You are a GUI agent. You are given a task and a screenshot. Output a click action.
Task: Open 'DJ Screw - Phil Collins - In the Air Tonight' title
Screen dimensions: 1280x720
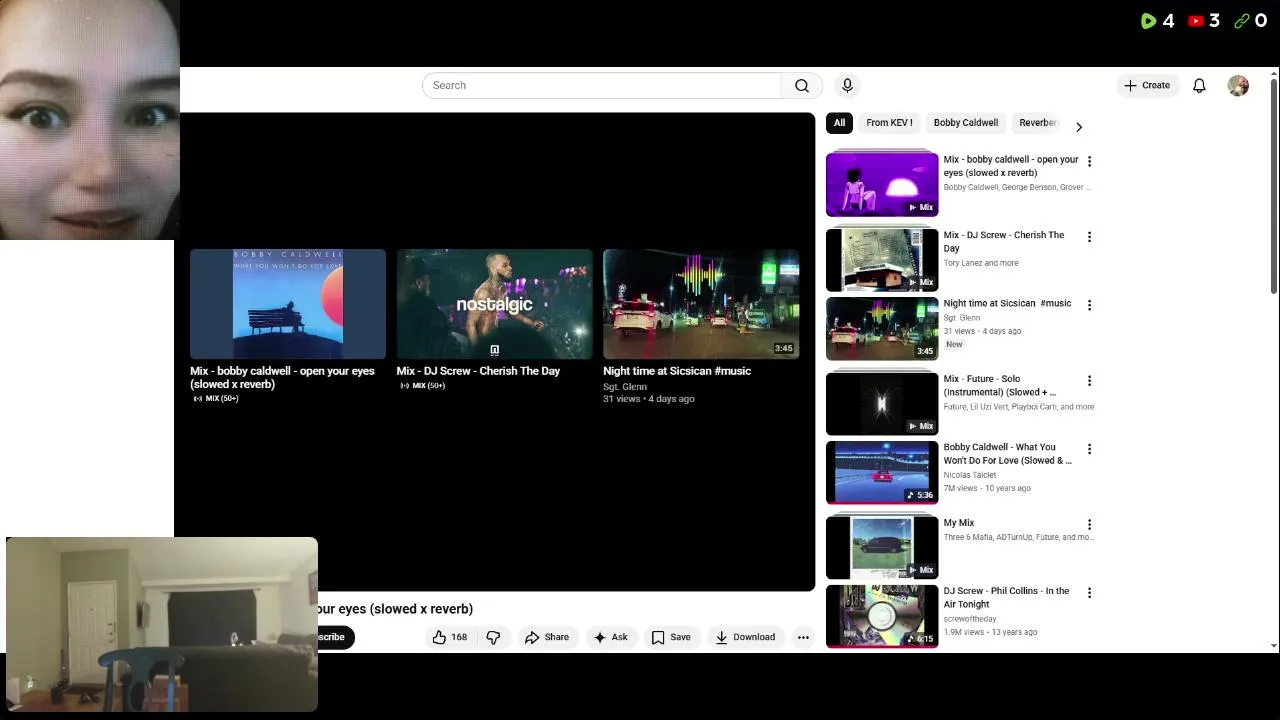coord(1006,598)
